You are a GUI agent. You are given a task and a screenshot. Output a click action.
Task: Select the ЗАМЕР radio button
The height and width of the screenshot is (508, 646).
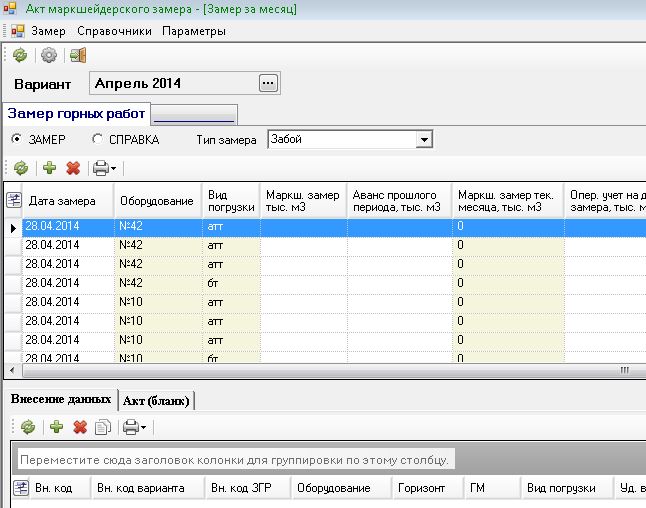coord(16,140)
